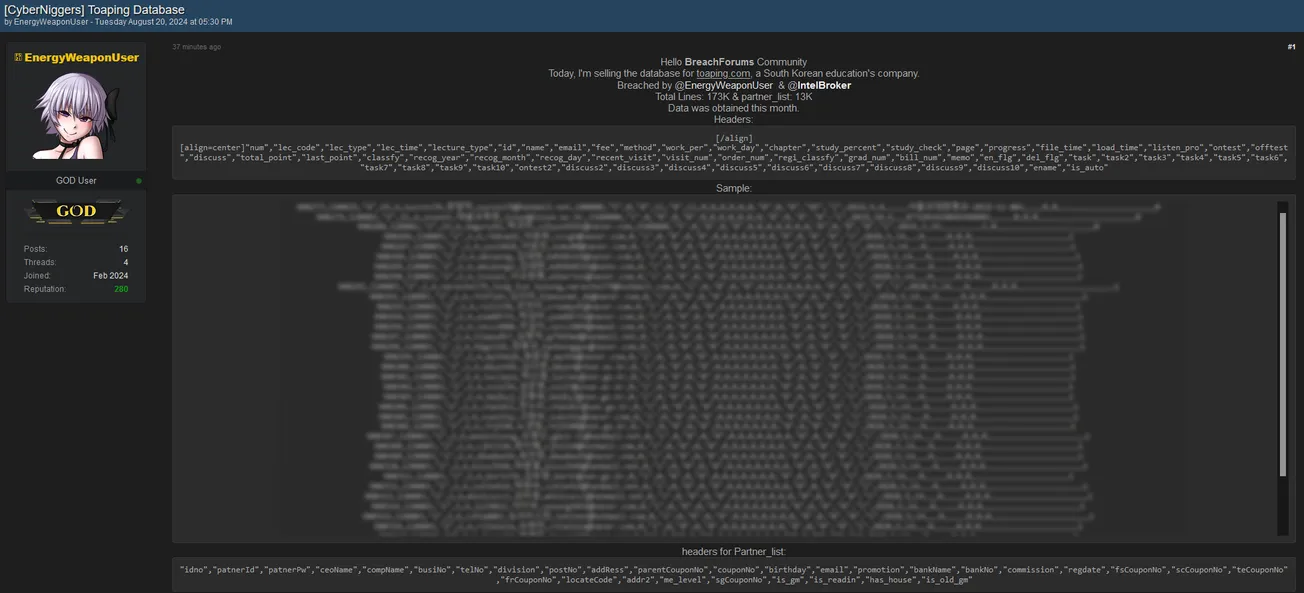Screen dimensions: 1304x593
Task: Click the Reputation value 280
Action: point(120,289)
